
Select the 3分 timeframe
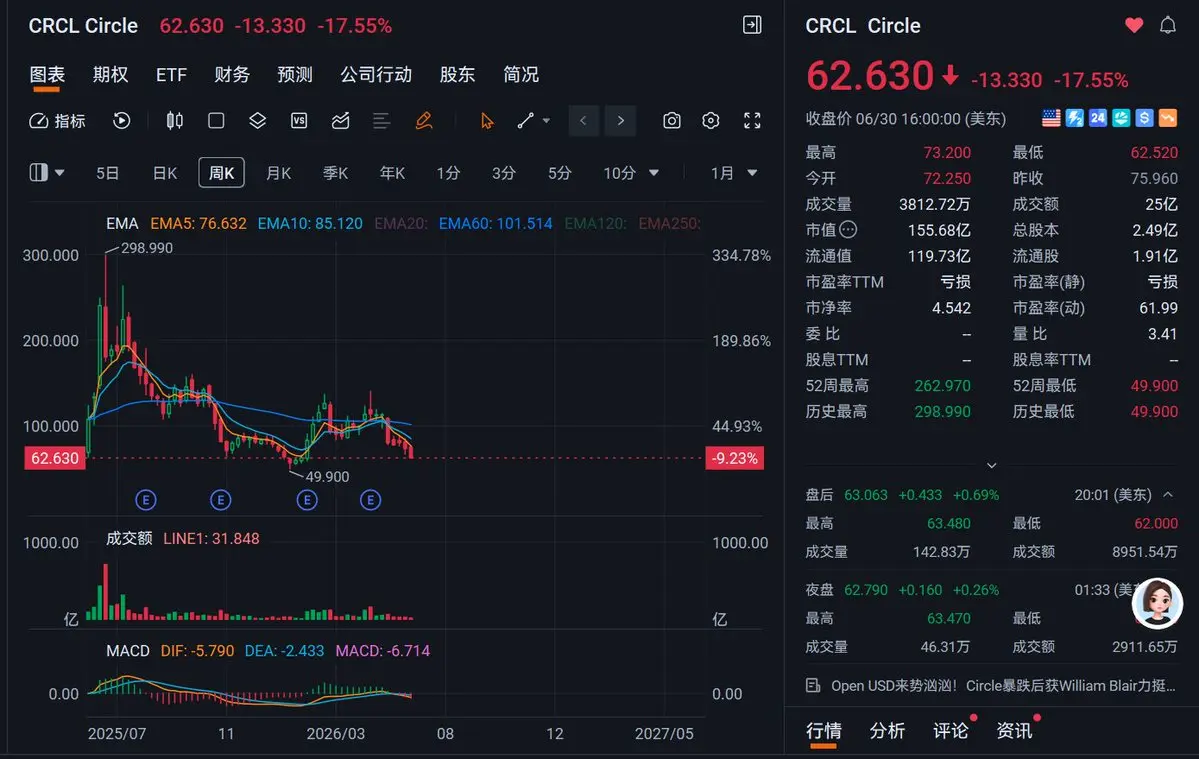(504, 173)
